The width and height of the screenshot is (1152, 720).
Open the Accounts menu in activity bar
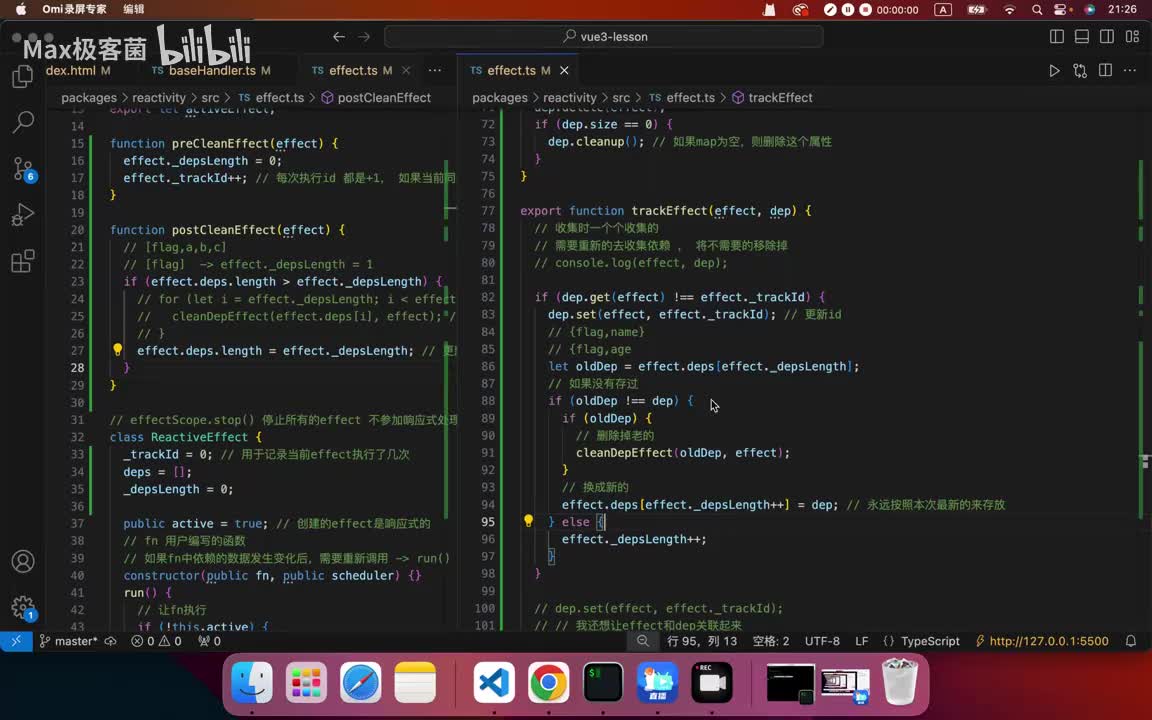pos(23,561)
